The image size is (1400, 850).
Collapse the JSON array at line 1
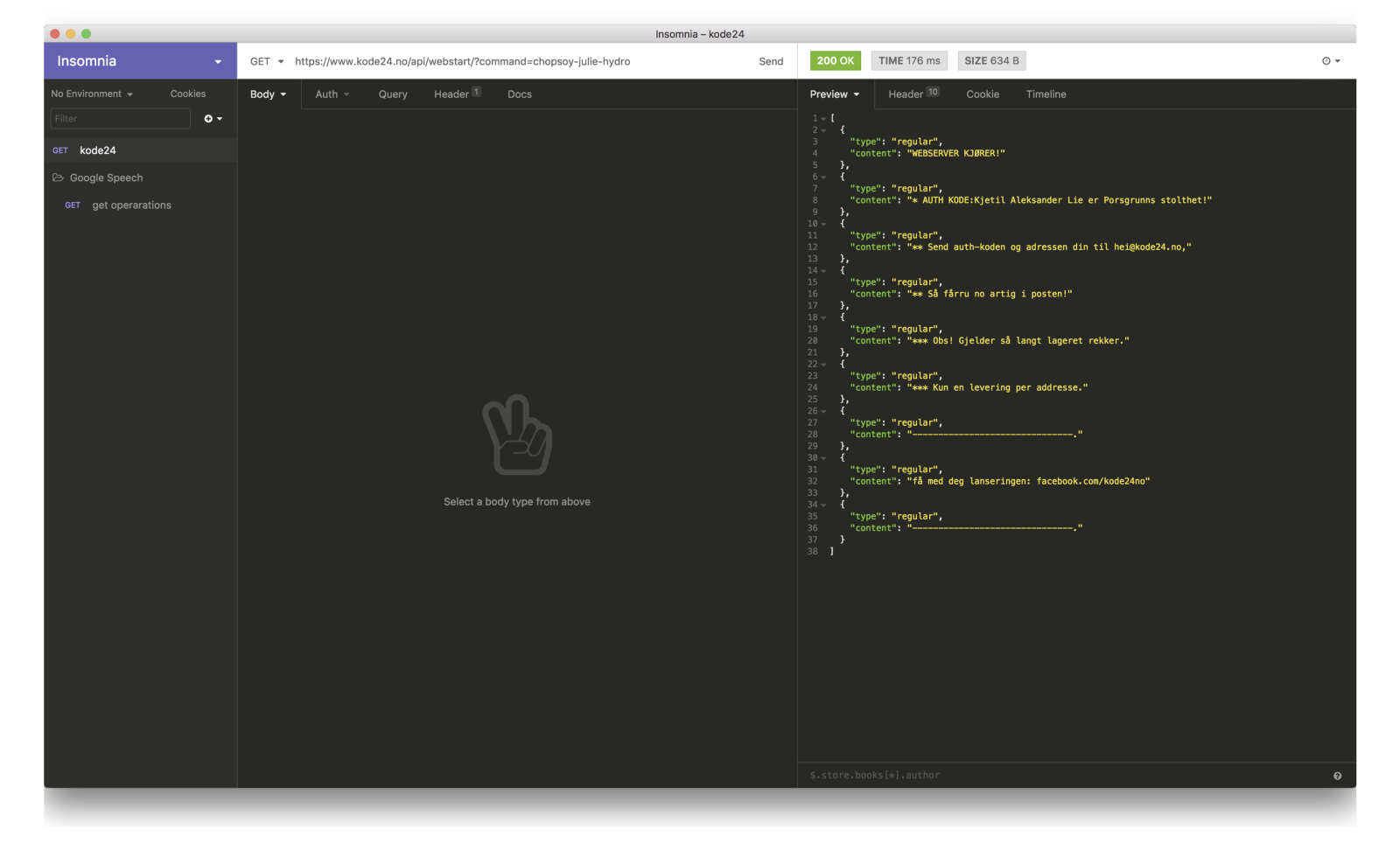[823, 118]
